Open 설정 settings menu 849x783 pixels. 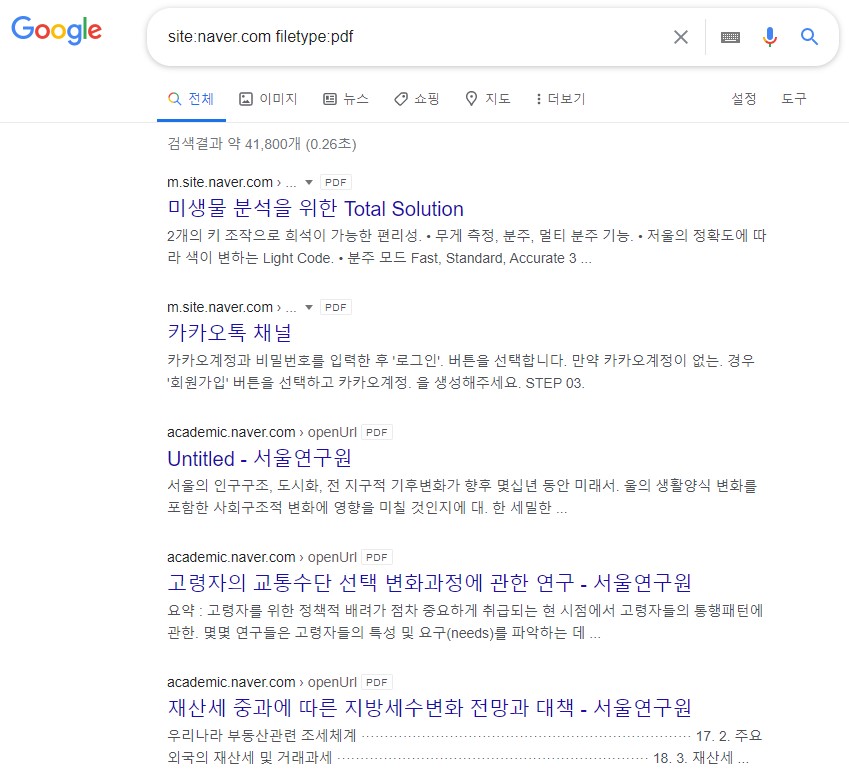point(743,99)
